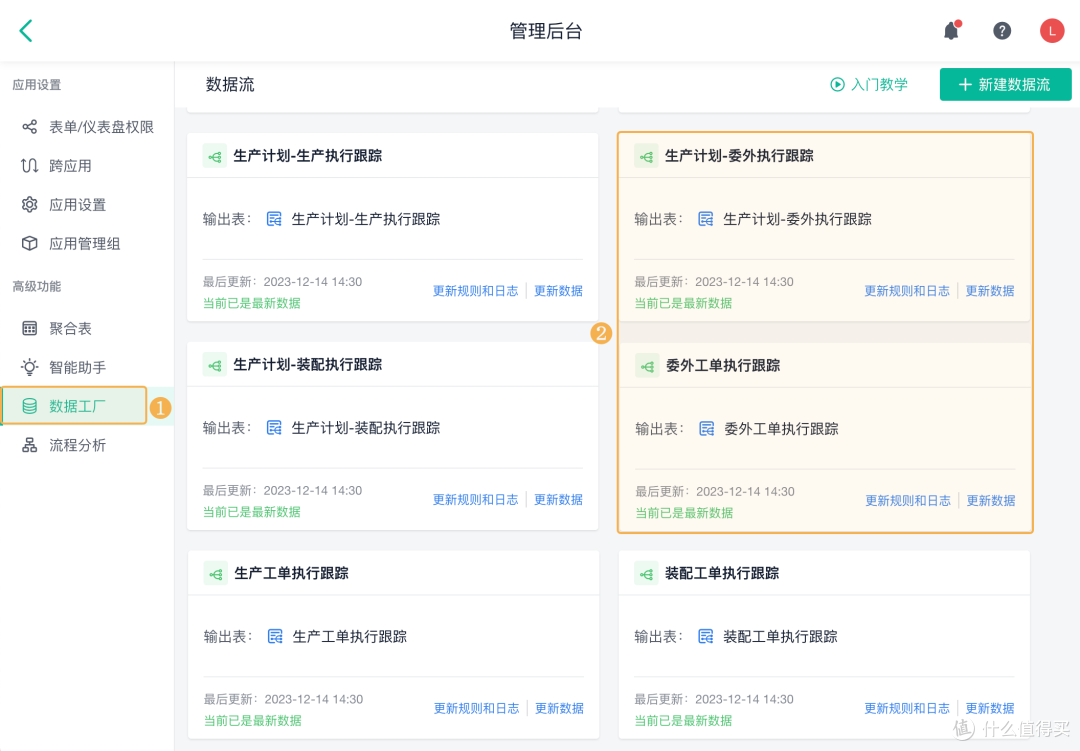Screen dimensions: 1080x751
Task: Go back using the green arrow
Action: pyautogui.click(x=26, y=31)
